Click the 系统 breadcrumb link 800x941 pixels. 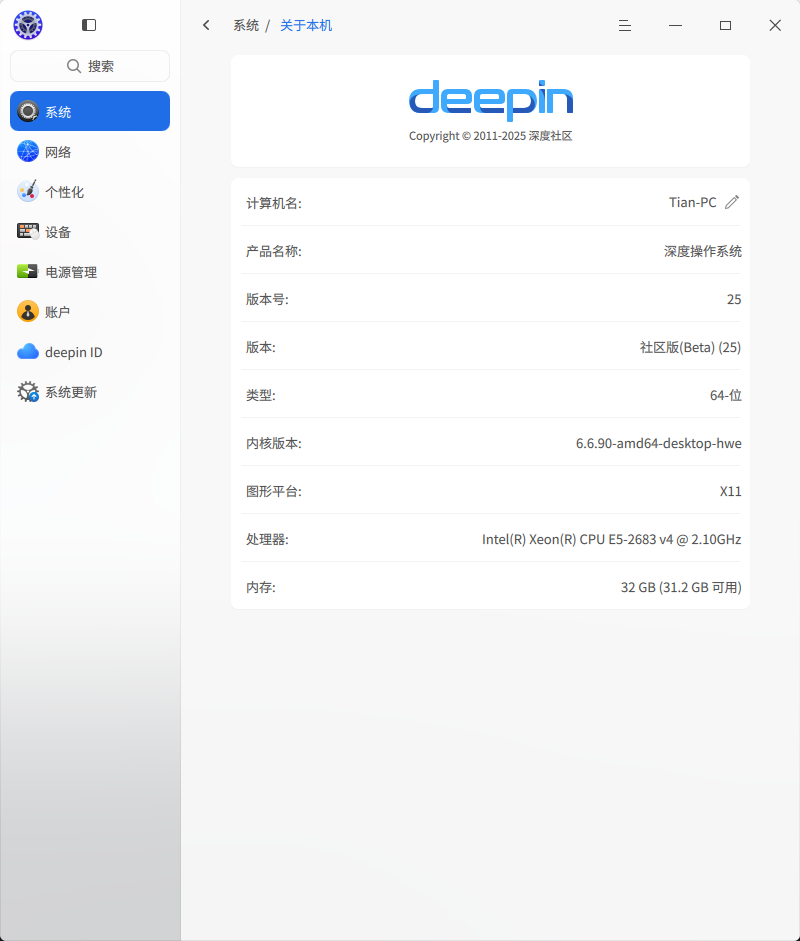(246, 25)
